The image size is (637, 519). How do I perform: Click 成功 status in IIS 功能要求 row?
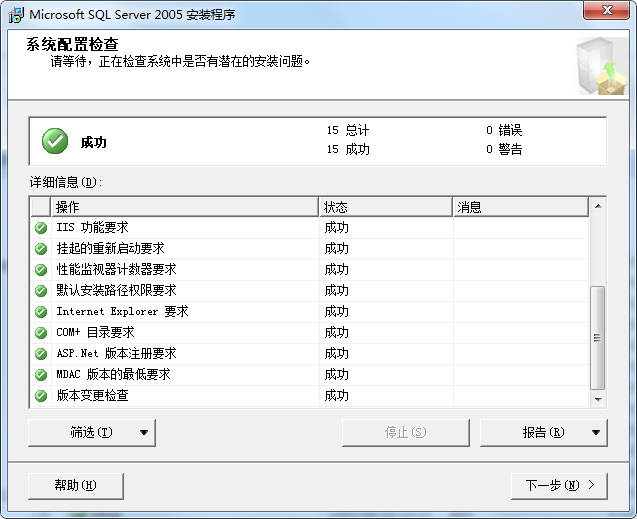[x=336, y=228]
